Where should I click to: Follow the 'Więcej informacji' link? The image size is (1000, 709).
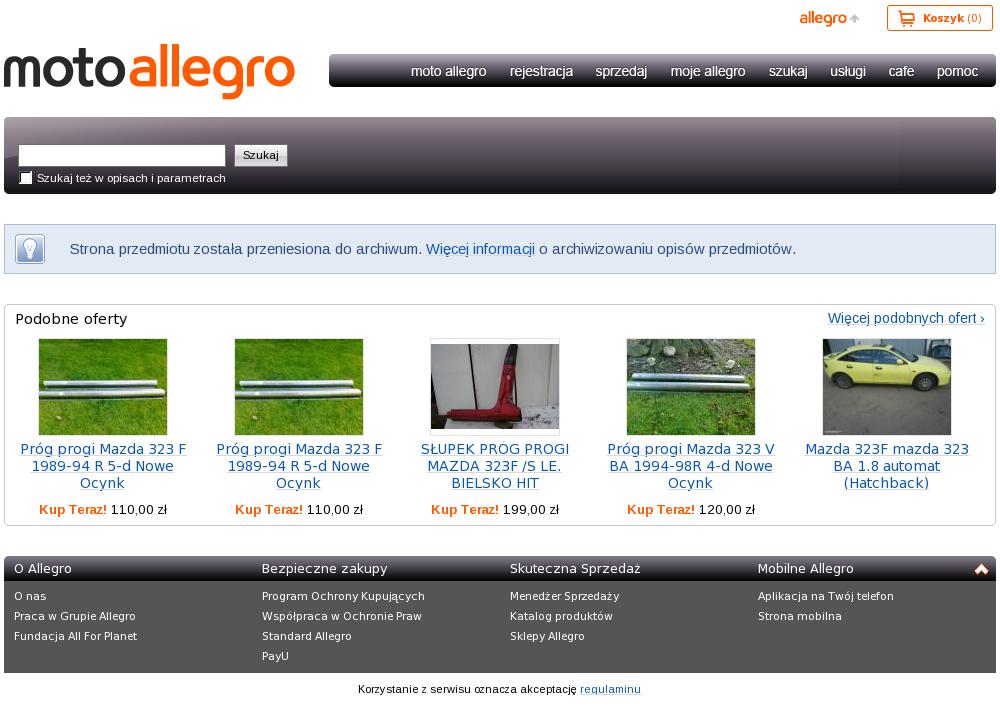[480, 249]
